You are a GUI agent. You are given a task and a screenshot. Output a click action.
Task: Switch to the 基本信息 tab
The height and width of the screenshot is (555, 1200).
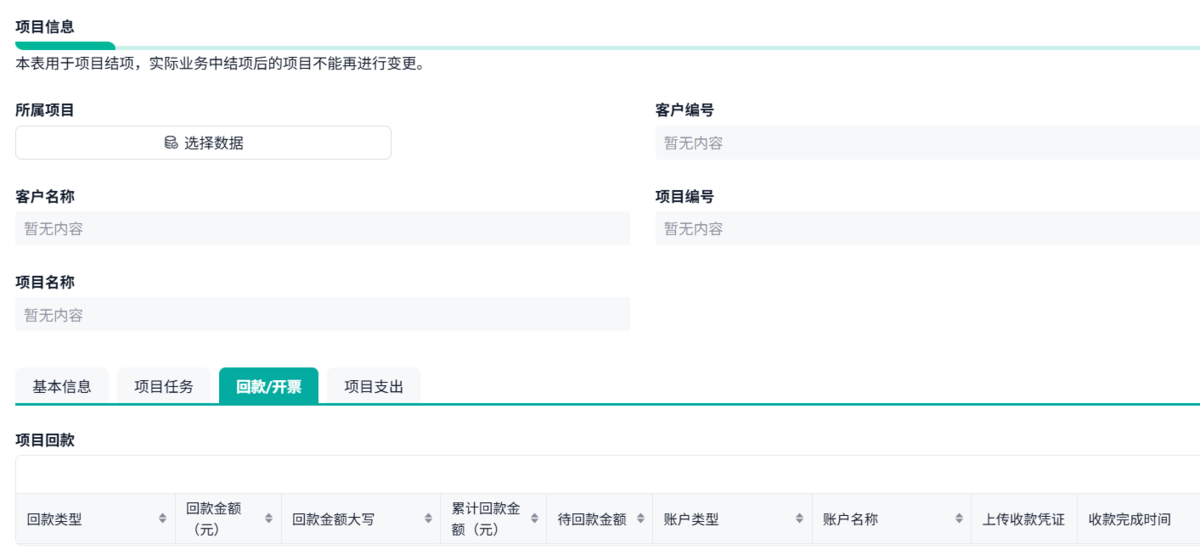click(x=62, y=386)
